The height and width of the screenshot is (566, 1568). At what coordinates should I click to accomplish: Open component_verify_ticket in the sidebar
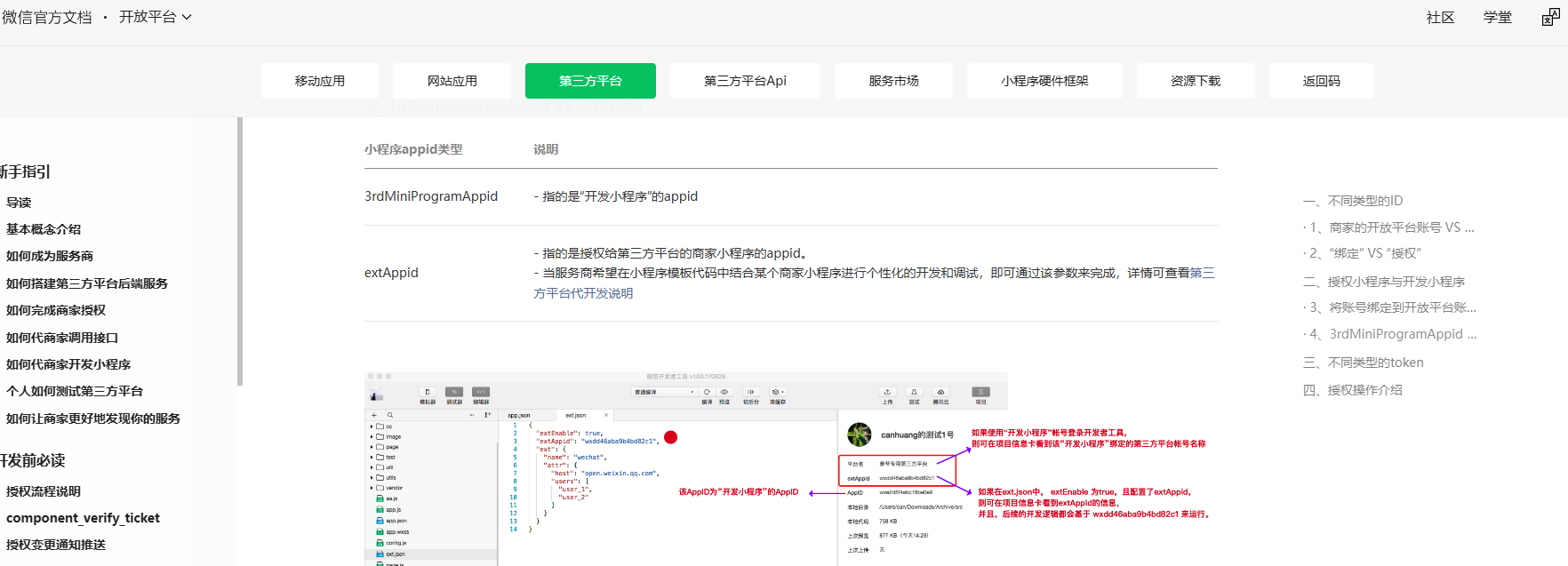coord(83,518)
